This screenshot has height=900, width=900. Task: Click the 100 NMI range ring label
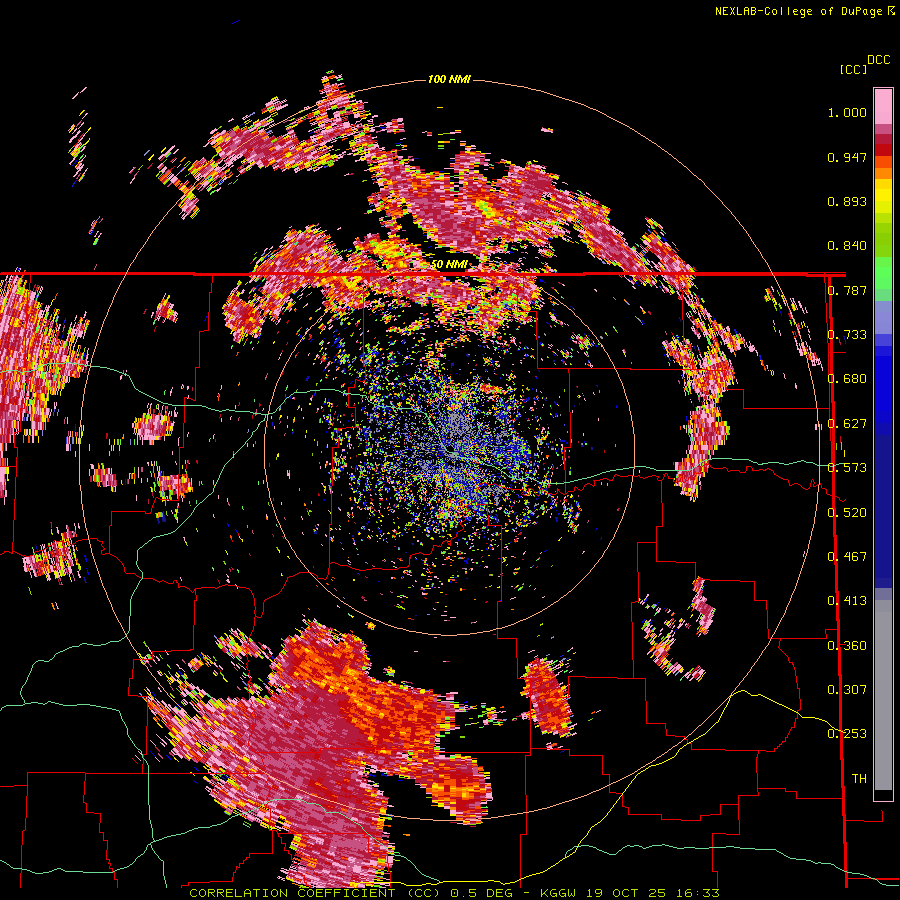click(449, 79)
